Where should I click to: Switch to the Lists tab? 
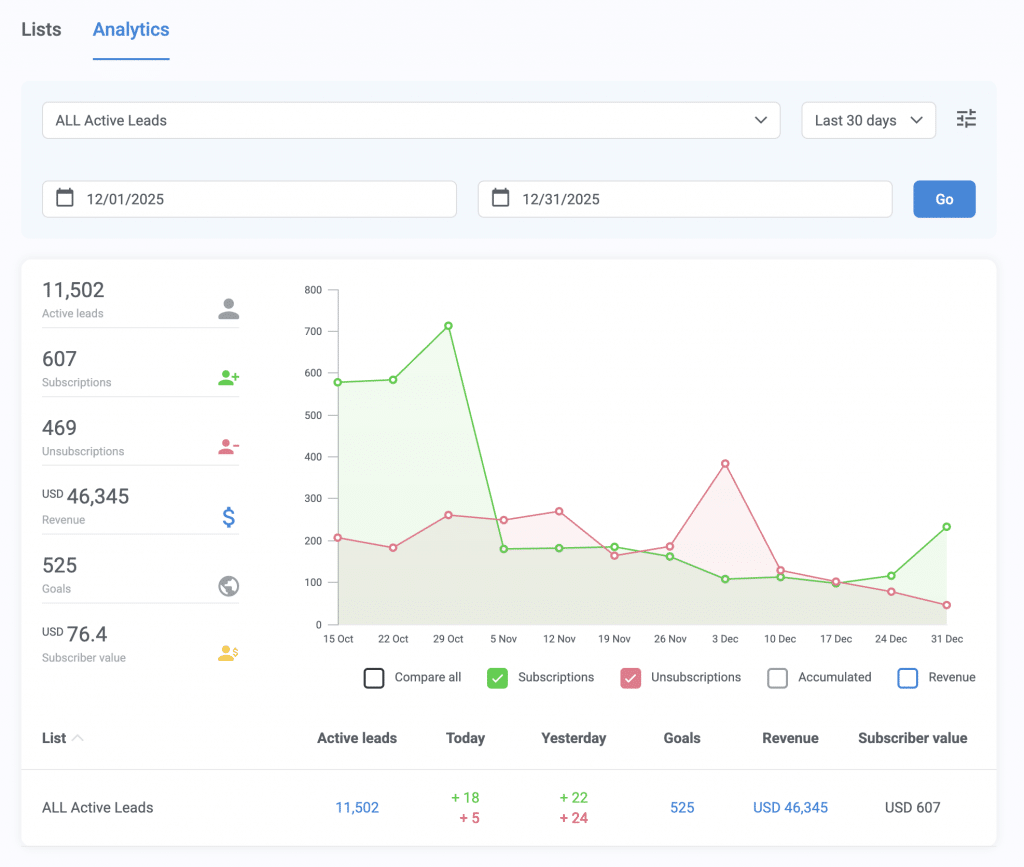40,29
